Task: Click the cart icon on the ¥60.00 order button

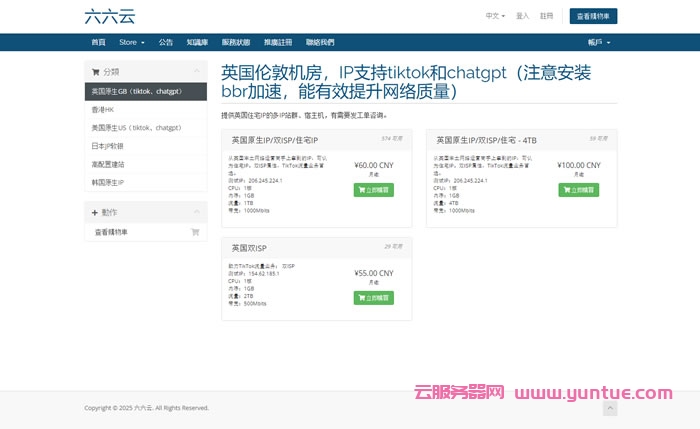Action: pos(362,190)
